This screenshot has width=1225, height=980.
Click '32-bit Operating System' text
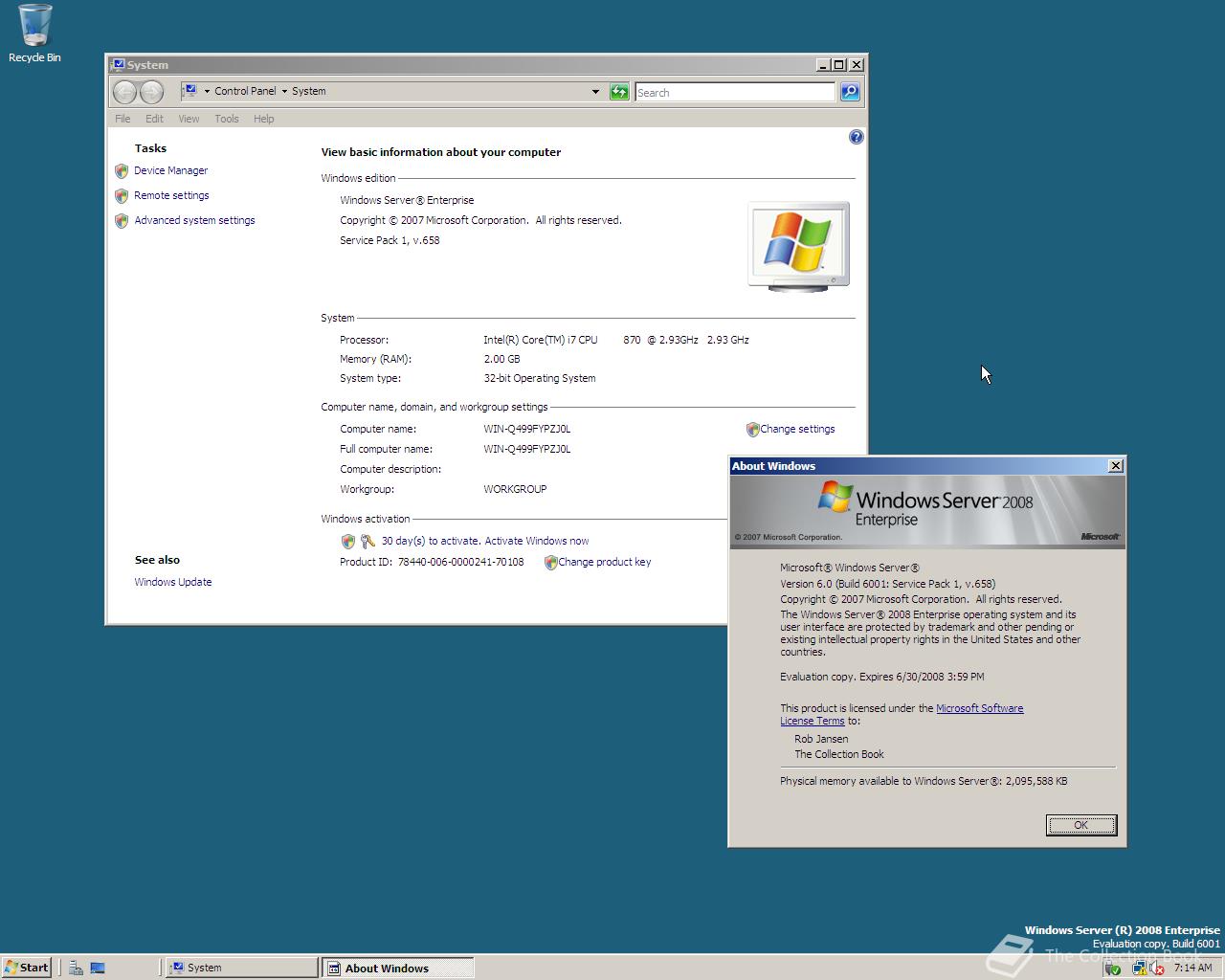pyautogui.click(x=540, y=378)
